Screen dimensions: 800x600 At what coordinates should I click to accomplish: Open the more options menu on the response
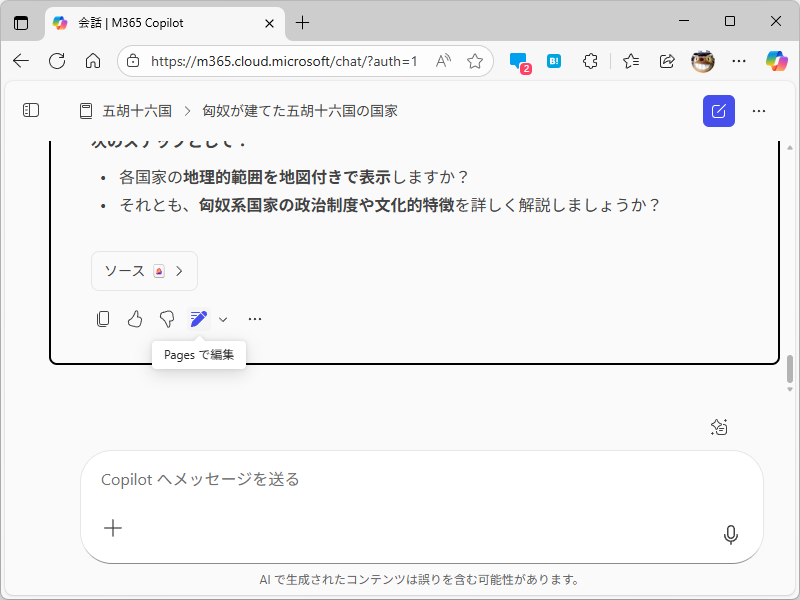pos(254,318)
